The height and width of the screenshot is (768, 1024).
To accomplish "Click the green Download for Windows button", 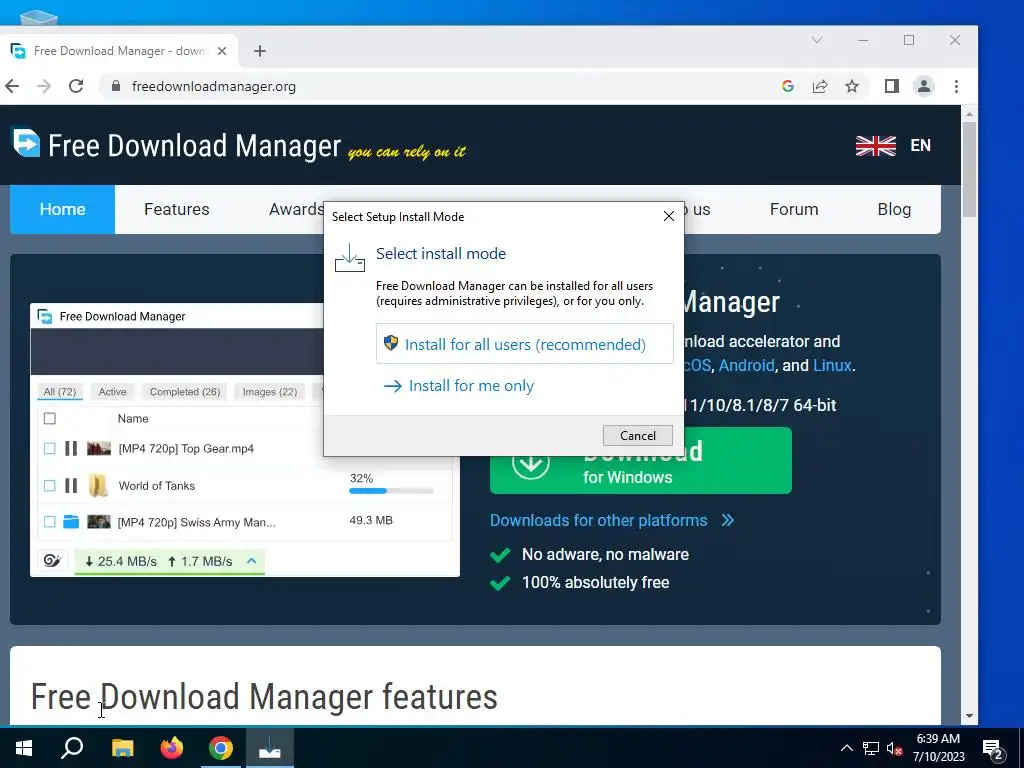I will pyautogui.click(x=641, y=460).
